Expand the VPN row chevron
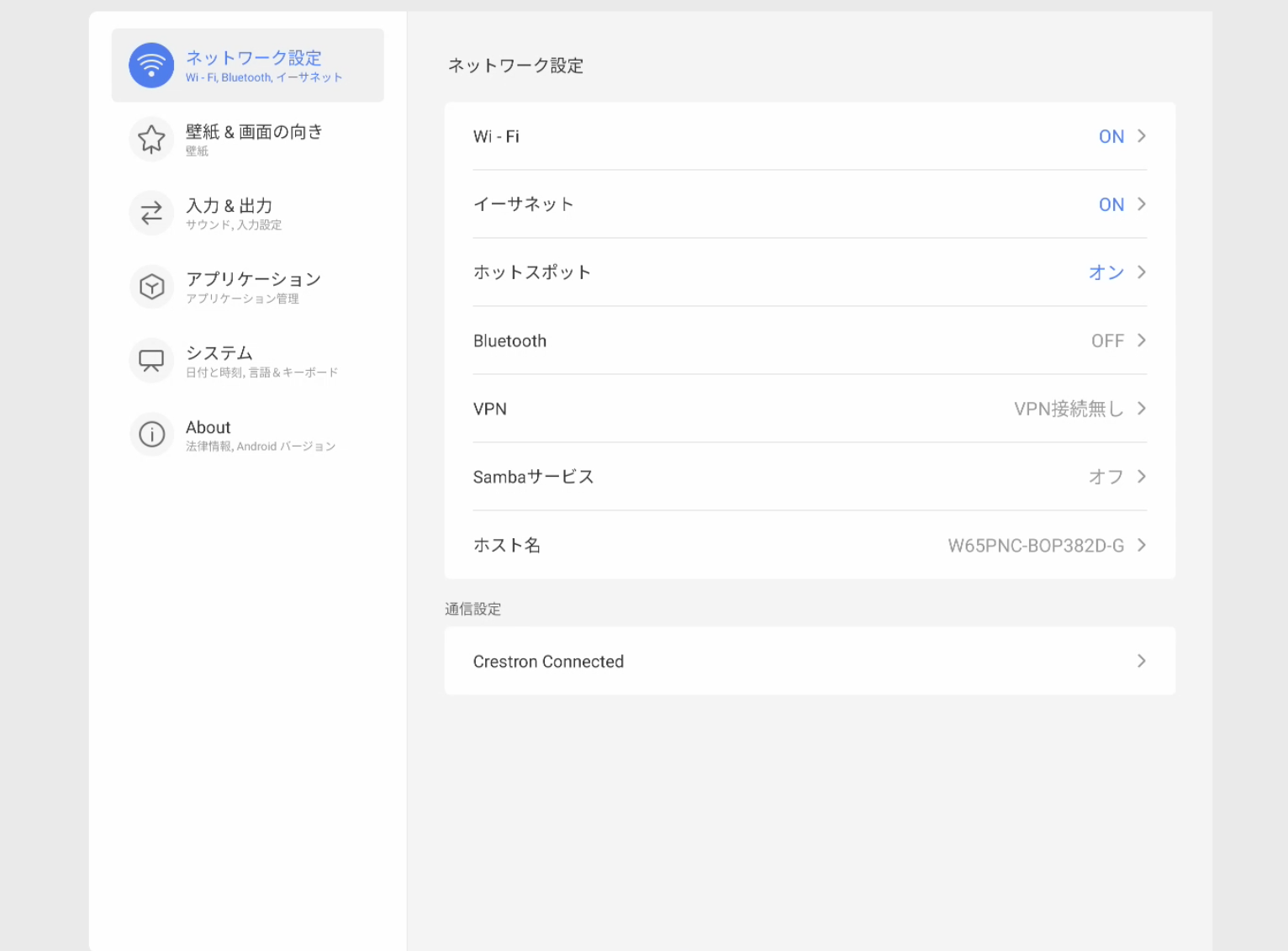The height and width of the screenshot is (951, 1288). coord(1142,409)
